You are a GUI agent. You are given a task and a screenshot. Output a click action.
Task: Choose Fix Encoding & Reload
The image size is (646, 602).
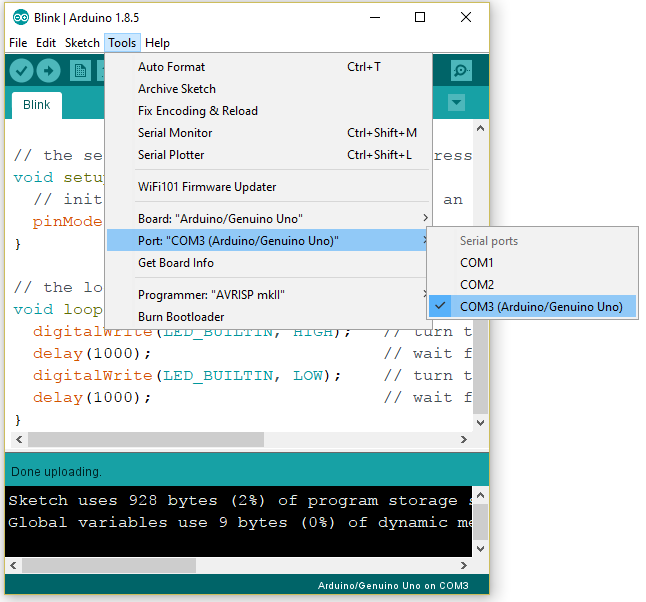point(269,110)
